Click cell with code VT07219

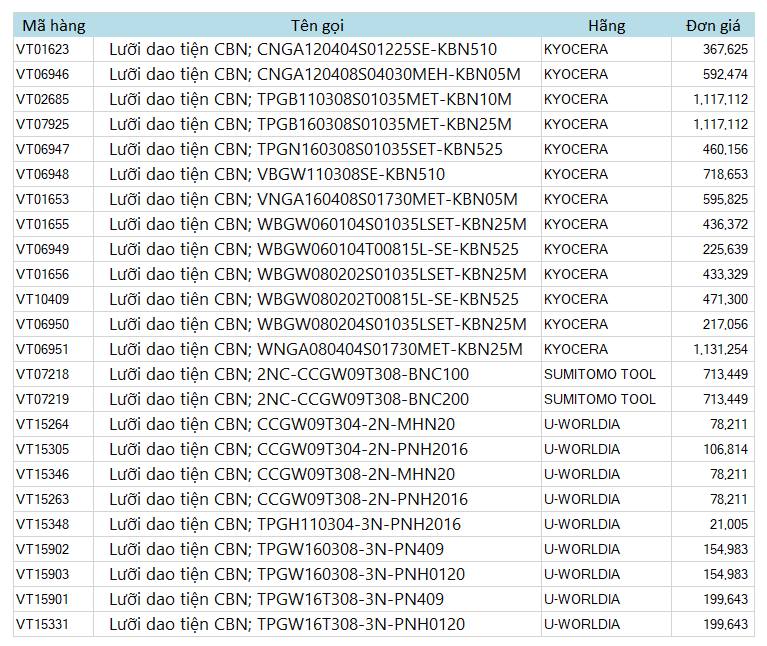pos(54,399)
